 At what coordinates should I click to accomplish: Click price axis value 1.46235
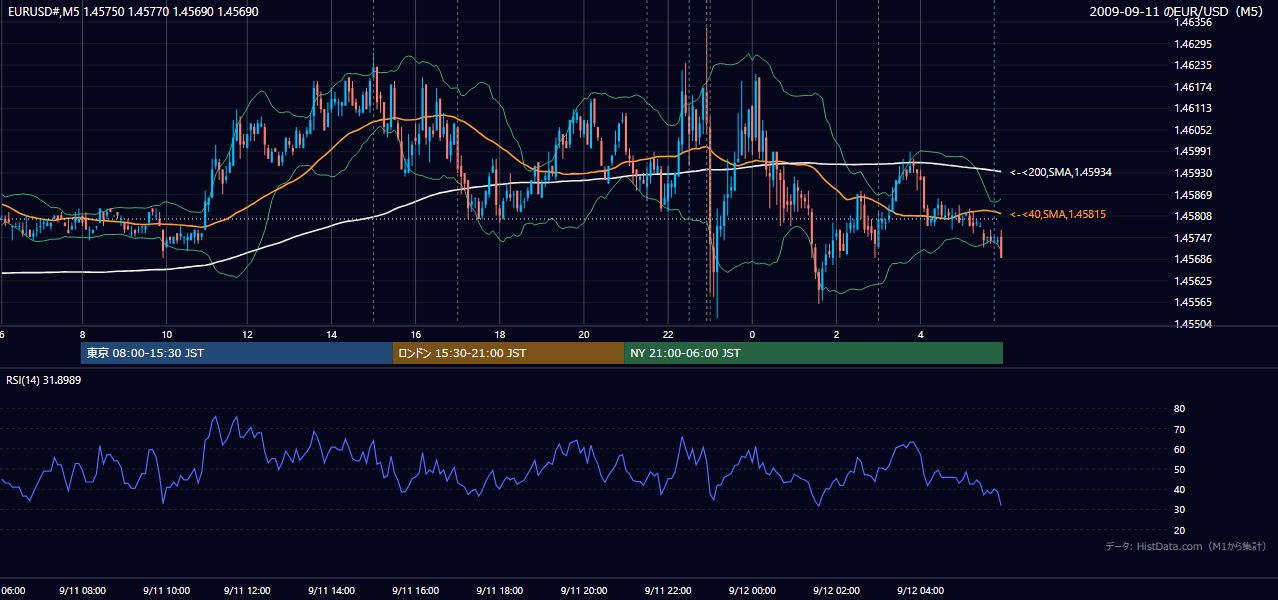[1193, 65]
